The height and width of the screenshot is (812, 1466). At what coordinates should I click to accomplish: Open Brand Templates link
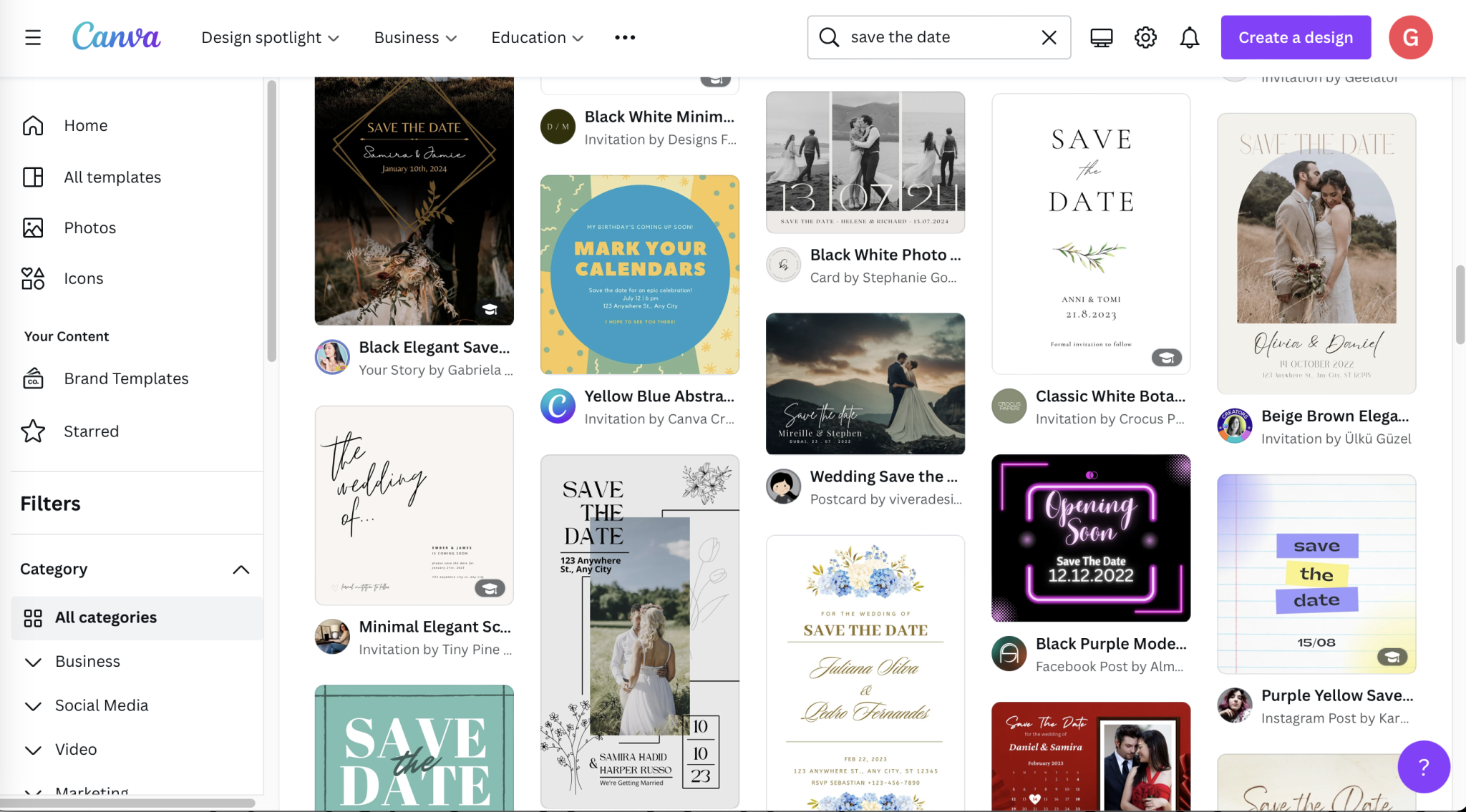(126, 378)
